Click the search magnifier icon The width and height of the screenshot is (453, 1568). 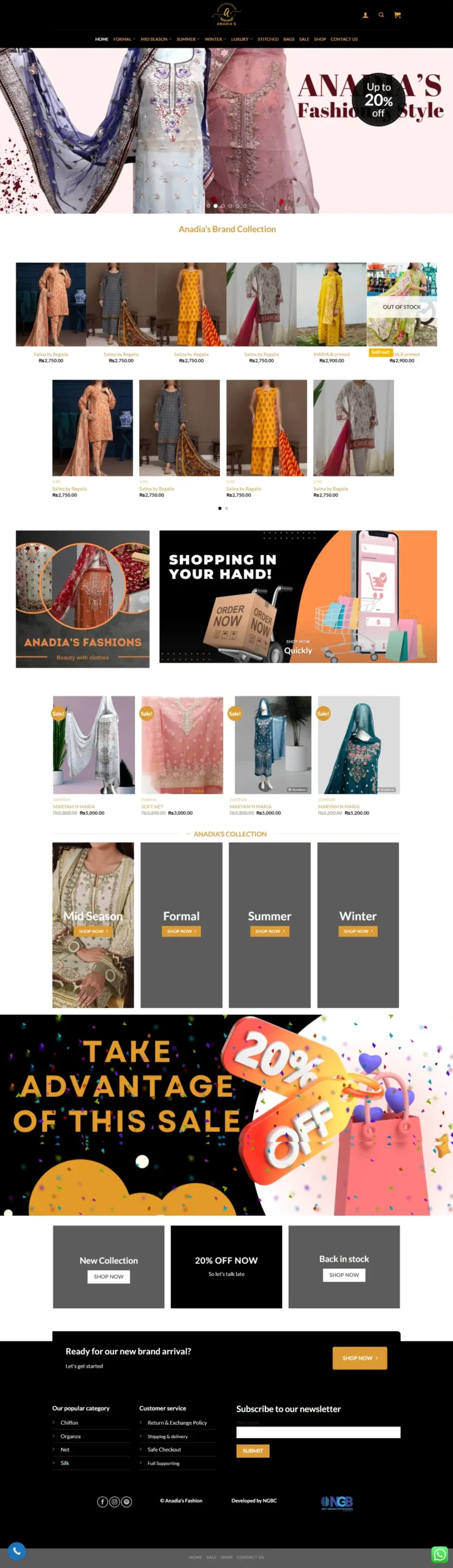(x=381, y=15)
